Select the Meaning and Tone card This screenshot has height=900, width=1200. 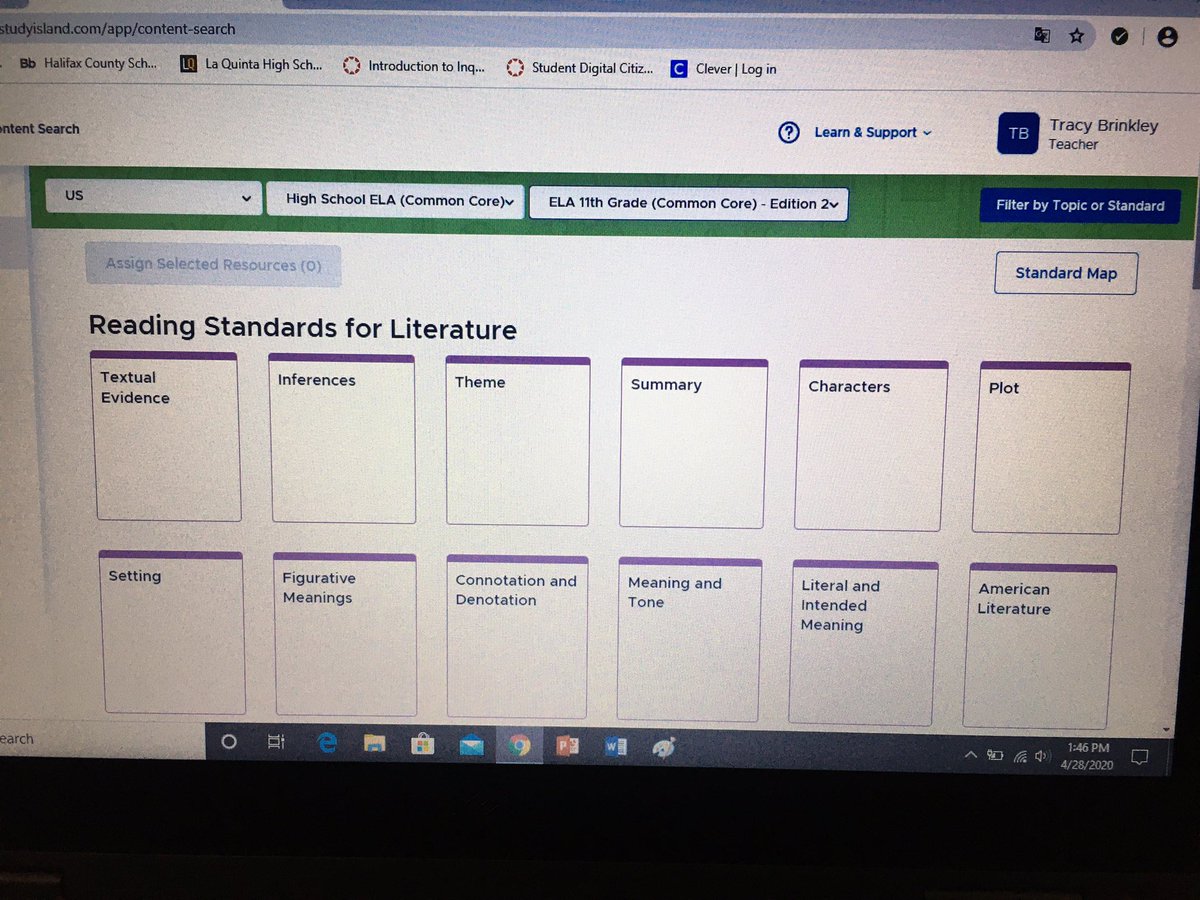689,640
